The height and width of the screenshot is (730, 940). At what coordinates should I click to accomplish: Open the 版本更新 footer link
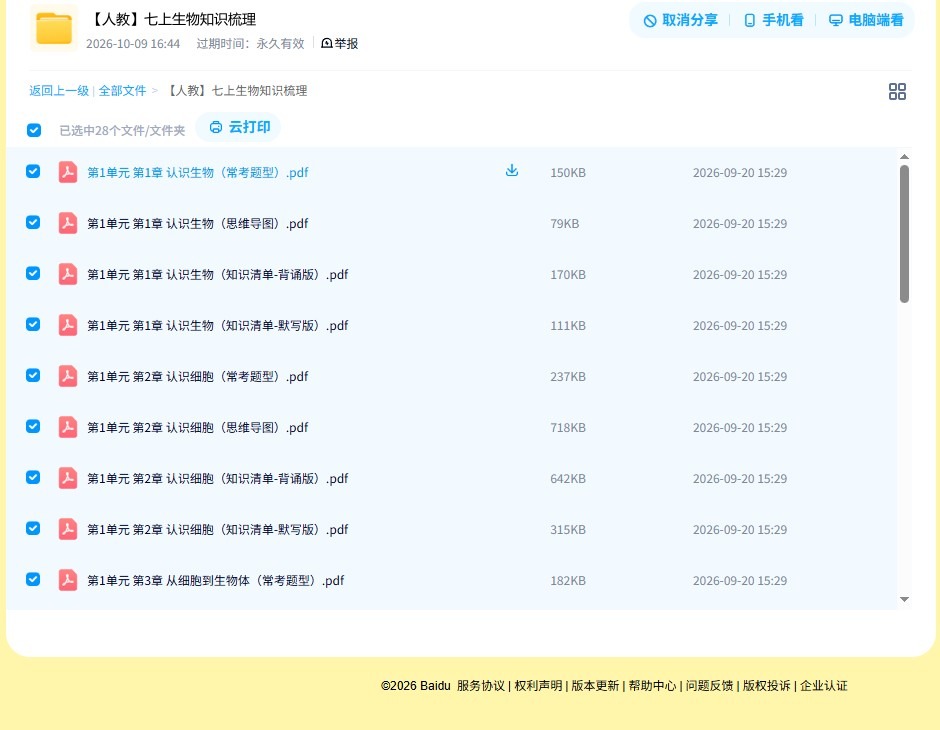[x=595, y=686]
